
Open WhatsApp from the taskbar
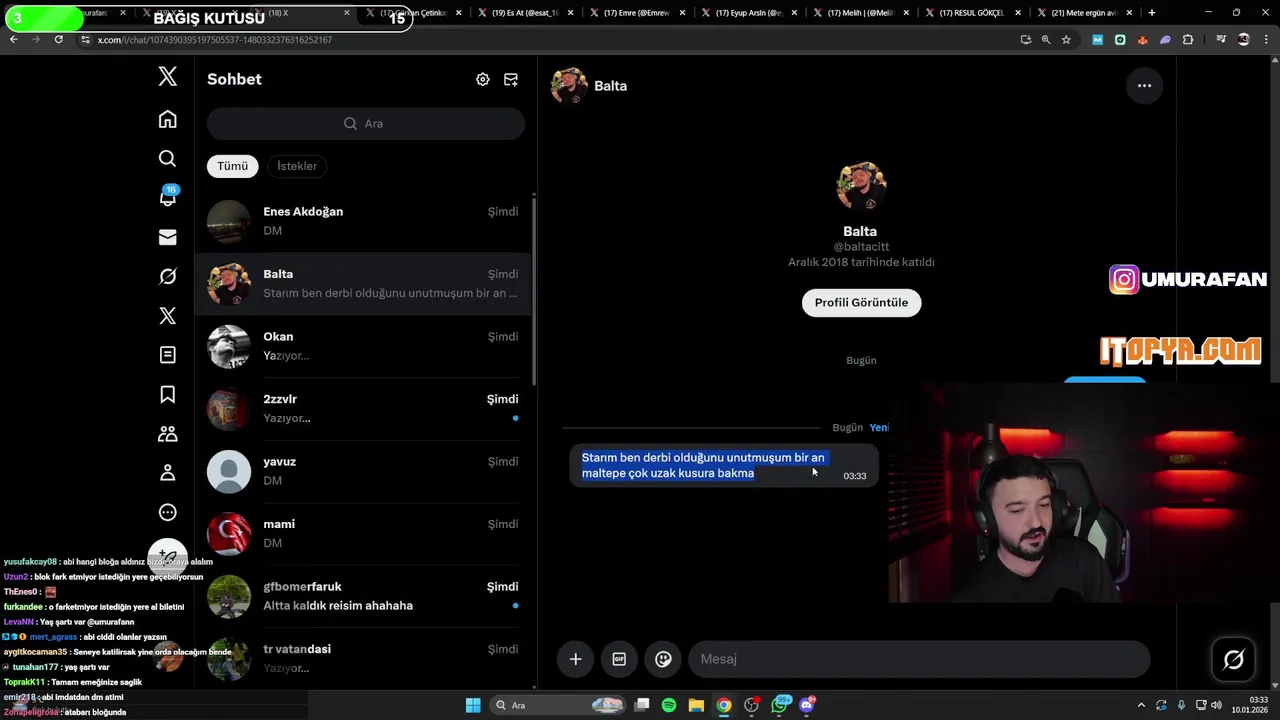(780, 705)
